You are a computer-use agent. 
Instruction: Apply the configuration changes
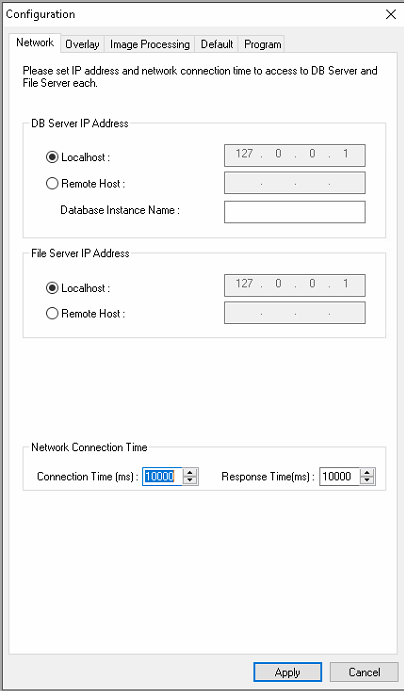(x=287, y=672)
